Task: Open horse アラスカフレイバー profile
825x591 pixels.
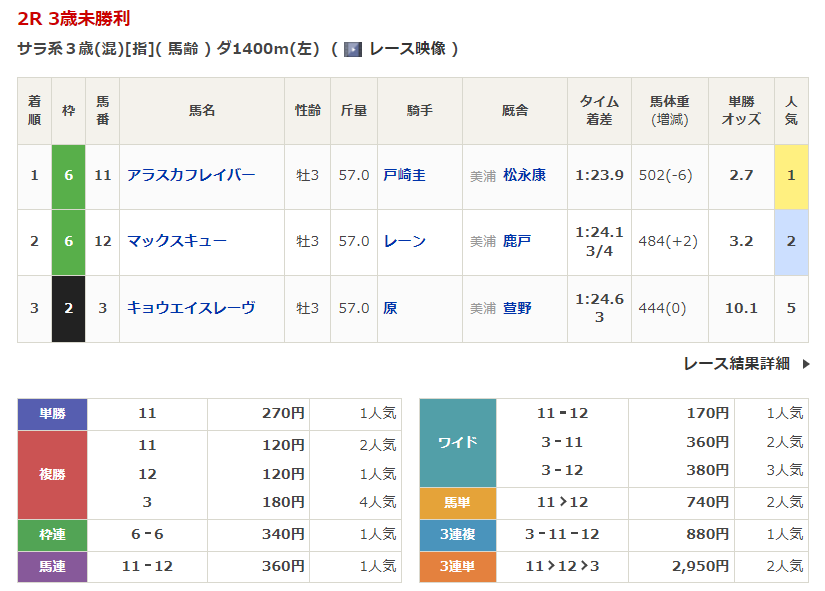Action: point(191,175)
